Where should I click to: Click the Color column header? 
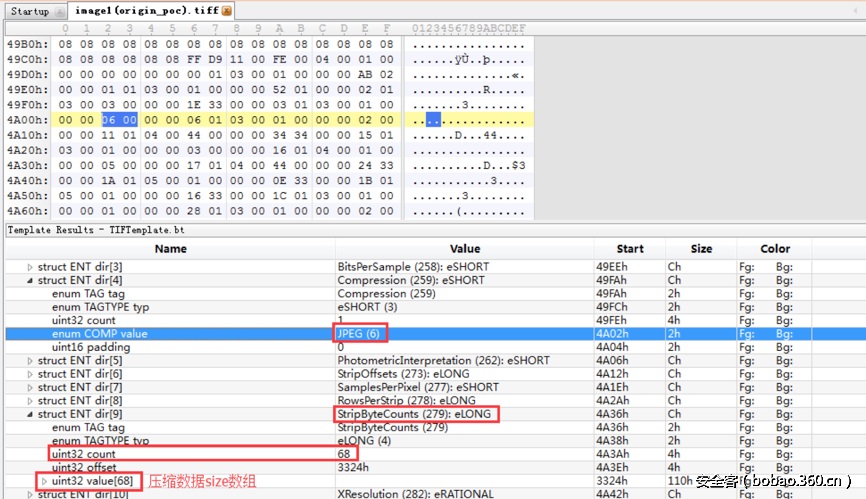[x=774, y=249]
